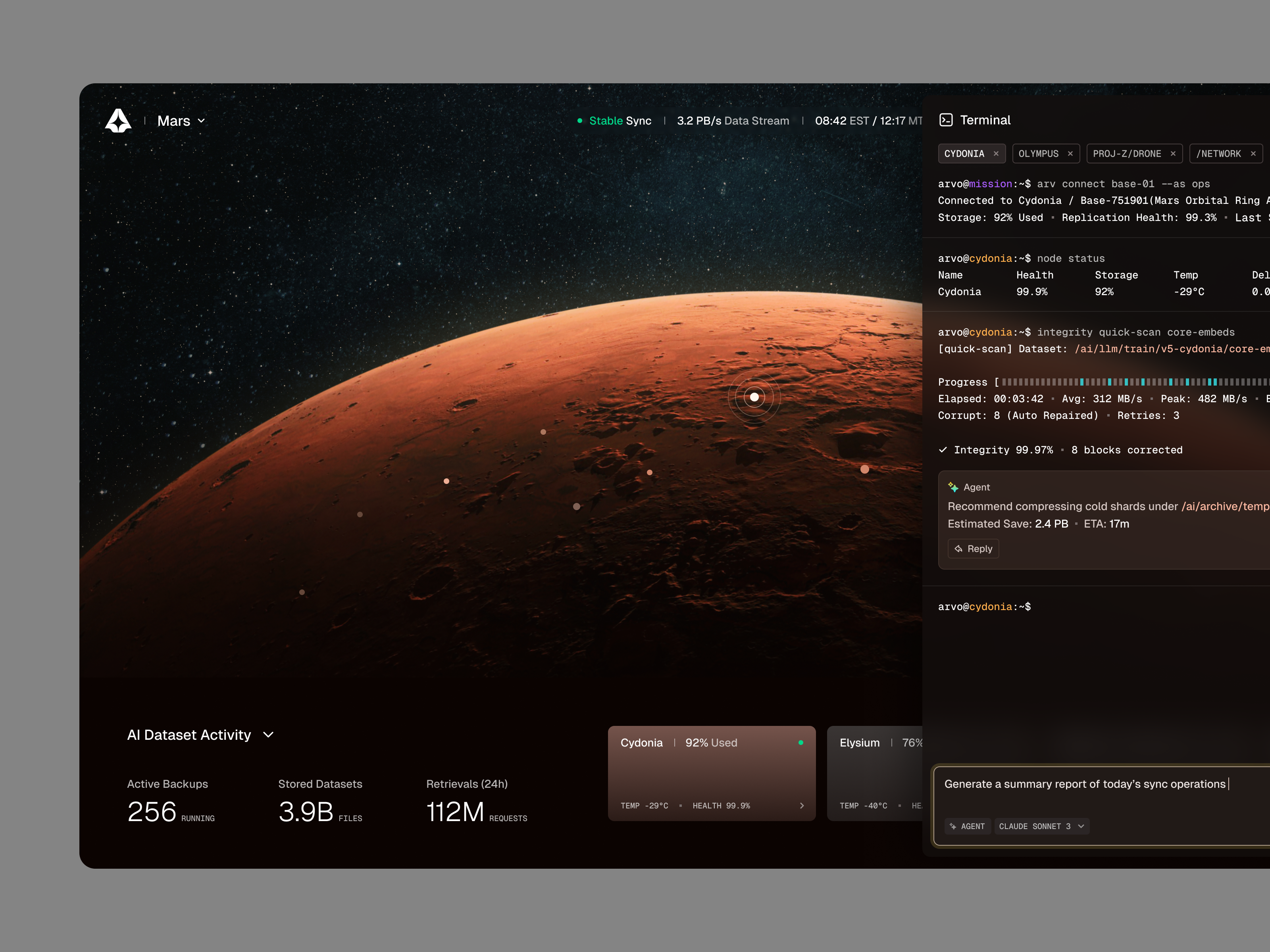Close the PROJ-Z/DRONE terminal tab
Image resolution: width=1270 pixels, height=952 pixels.
pyautogui.click(x=1173, y=154)
